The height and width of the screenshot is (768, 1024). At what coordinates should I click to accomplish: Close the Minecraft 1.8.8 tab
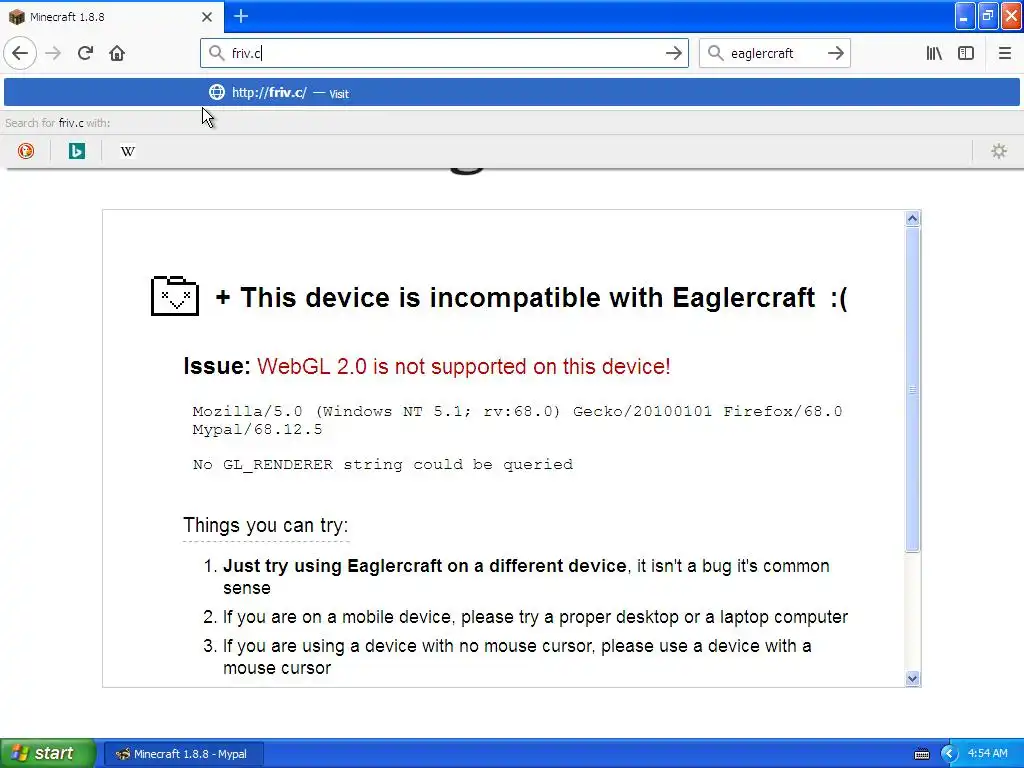tap(207, 17)
